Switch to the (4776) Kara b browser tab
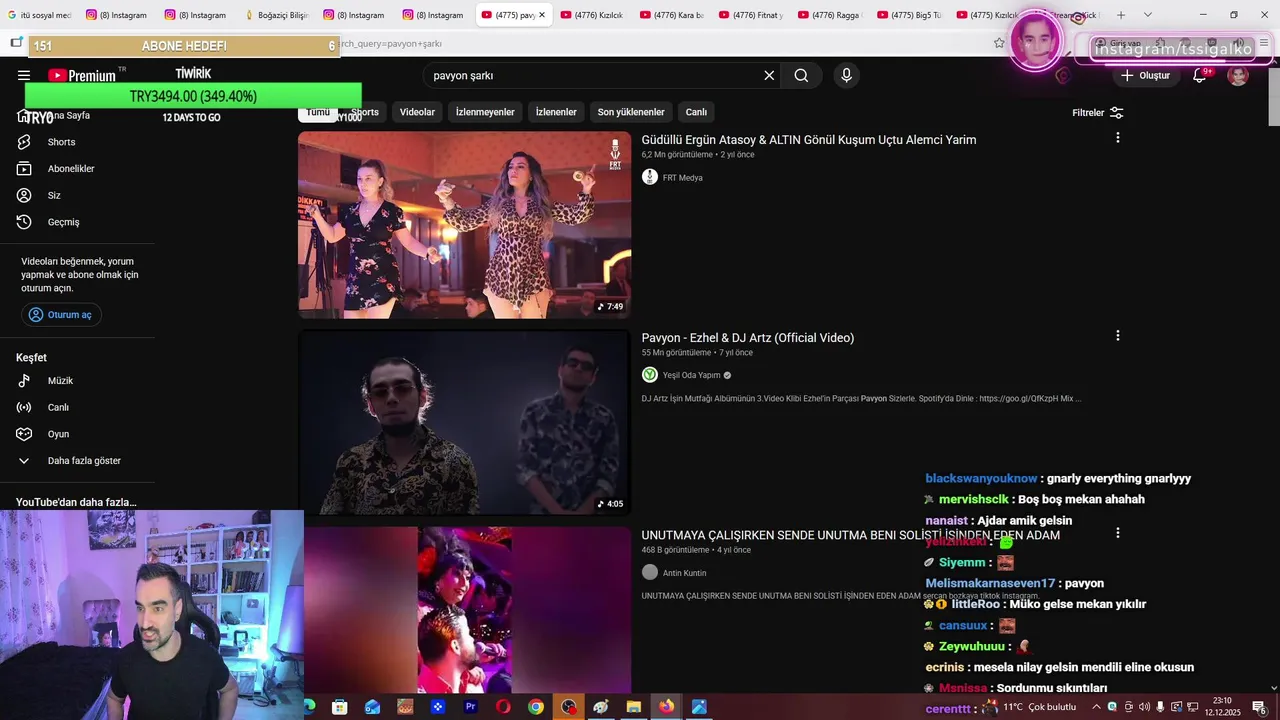 tap(671, 15)
